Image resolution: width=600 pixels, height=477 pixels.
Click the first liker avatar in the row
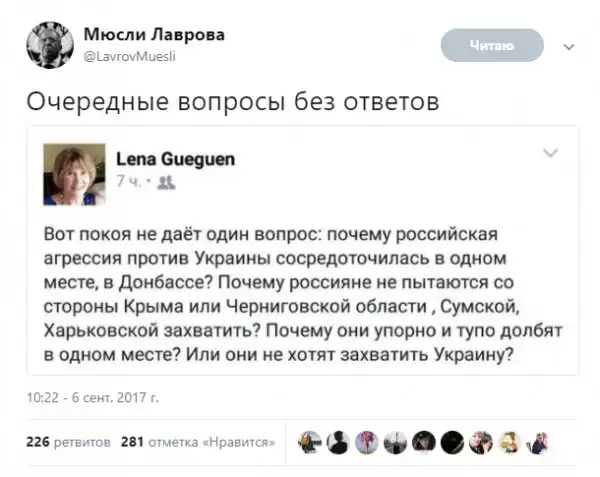click(x=310, y=440)
